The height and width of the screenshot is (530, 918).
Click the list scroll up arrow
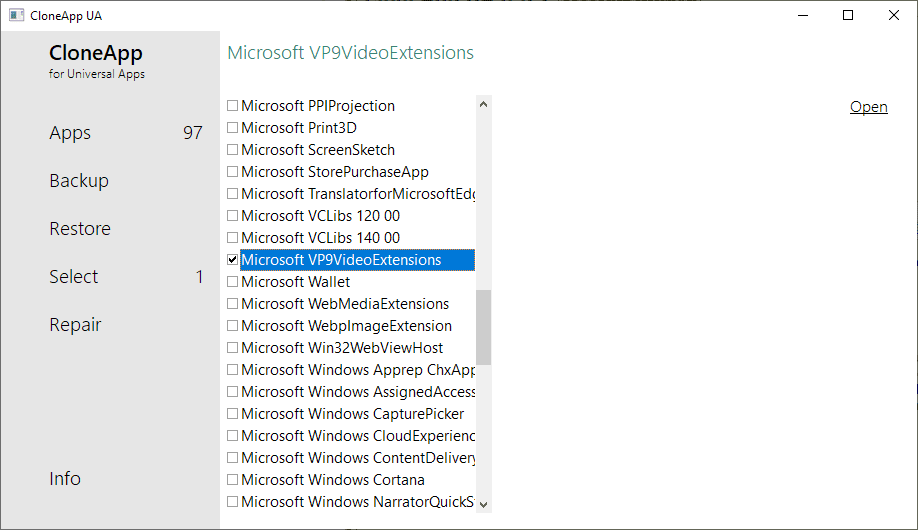coord(483,104)
